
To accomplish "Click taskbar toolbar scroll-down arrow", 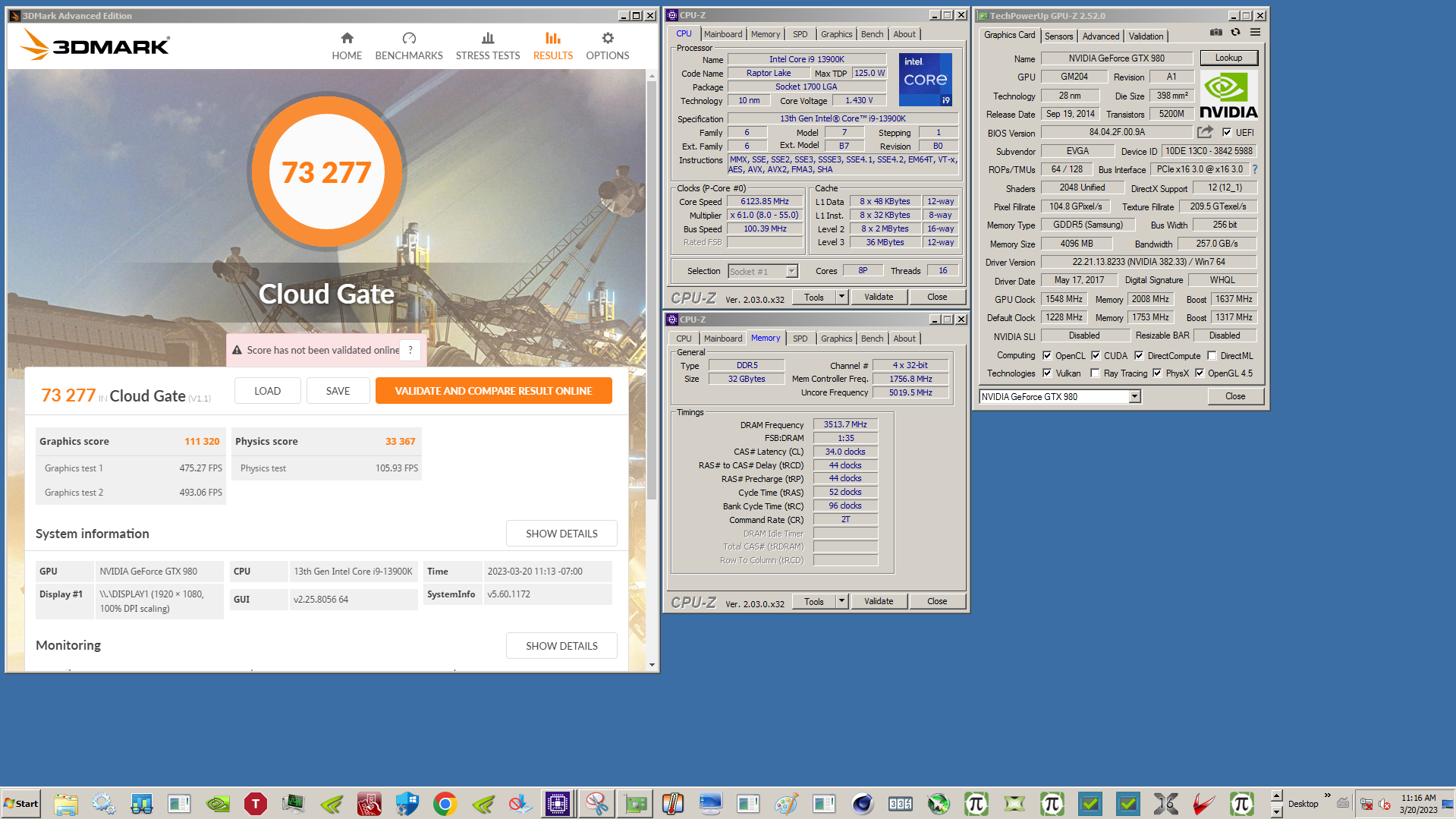I will 1276,811.
